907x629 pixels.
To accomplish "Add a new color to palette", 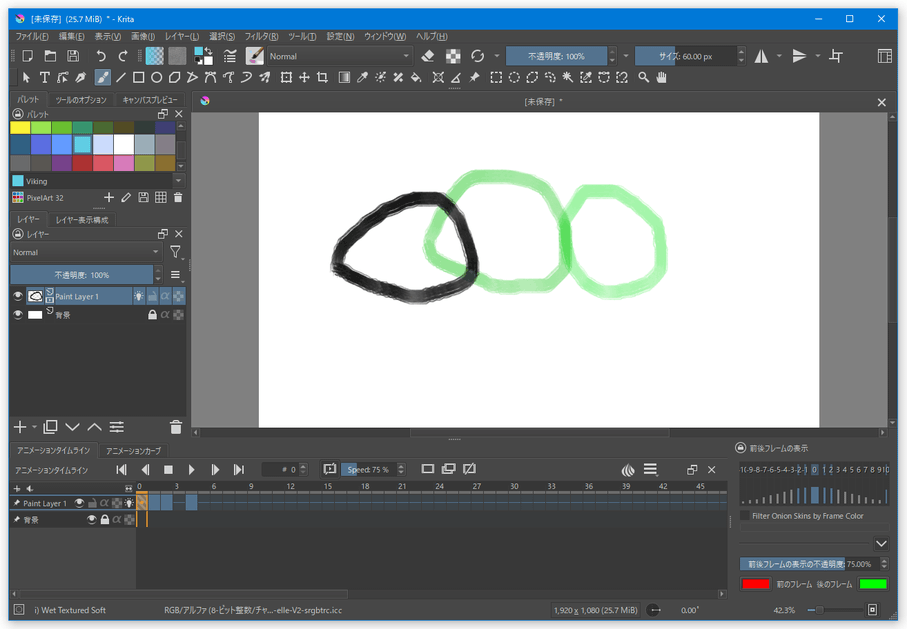I will click(109, 198).
